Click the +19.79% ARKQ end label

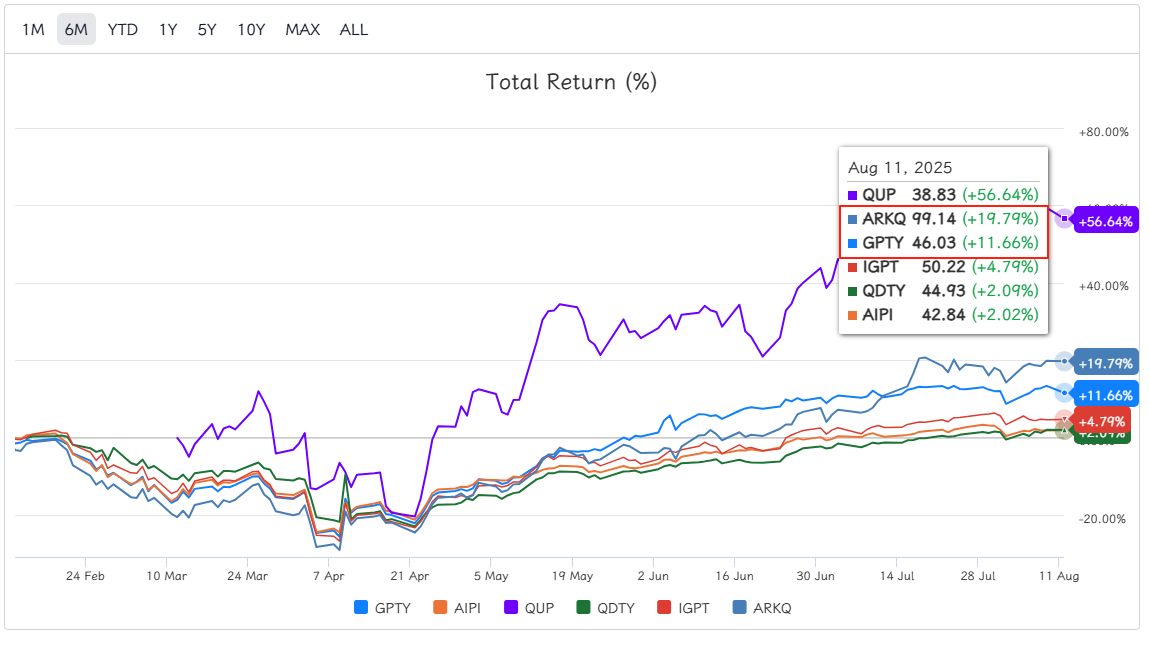tap(1105, 364)
